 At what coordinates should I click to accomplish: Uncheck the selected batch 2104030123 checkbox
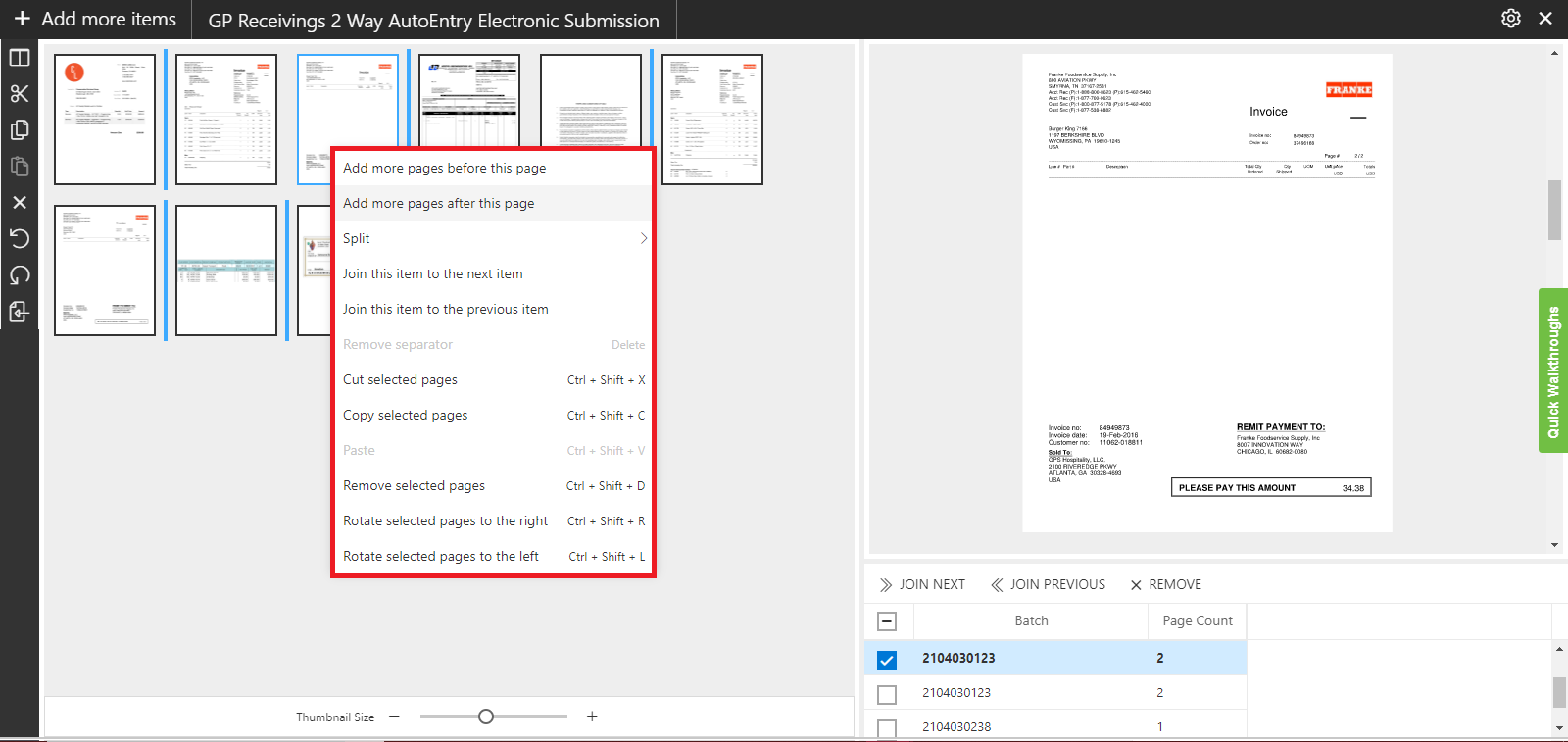[x=887, y=660]
